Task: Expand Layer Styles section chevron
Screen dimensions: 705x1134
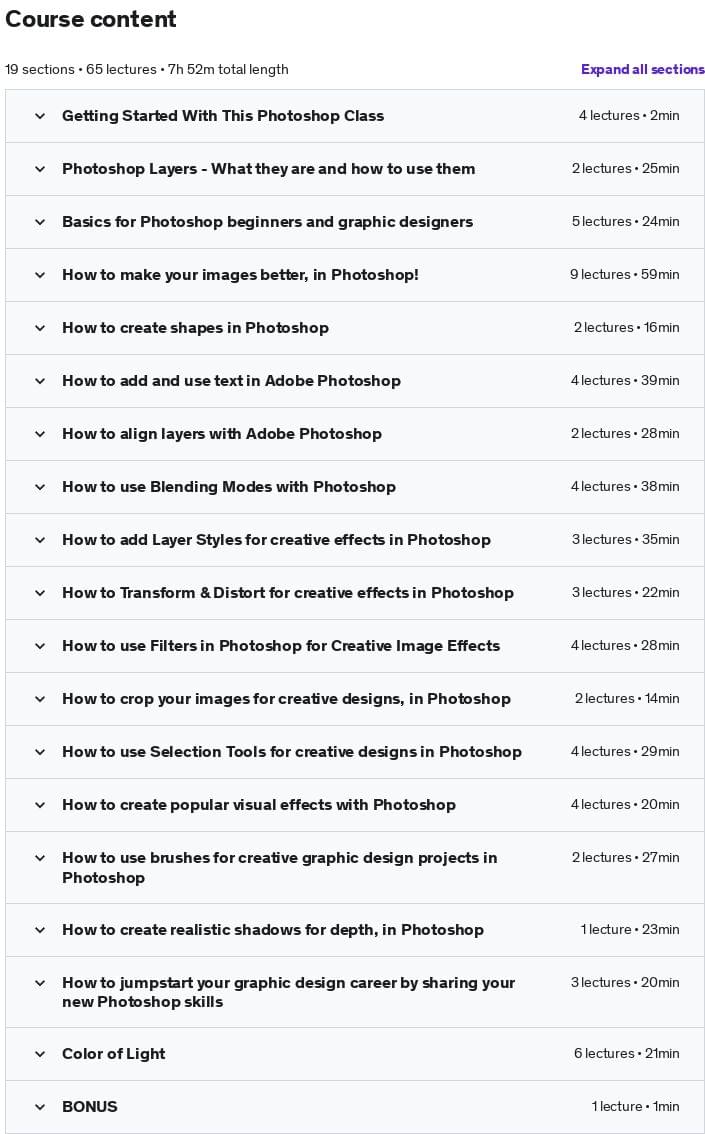Action: [40, 540]
